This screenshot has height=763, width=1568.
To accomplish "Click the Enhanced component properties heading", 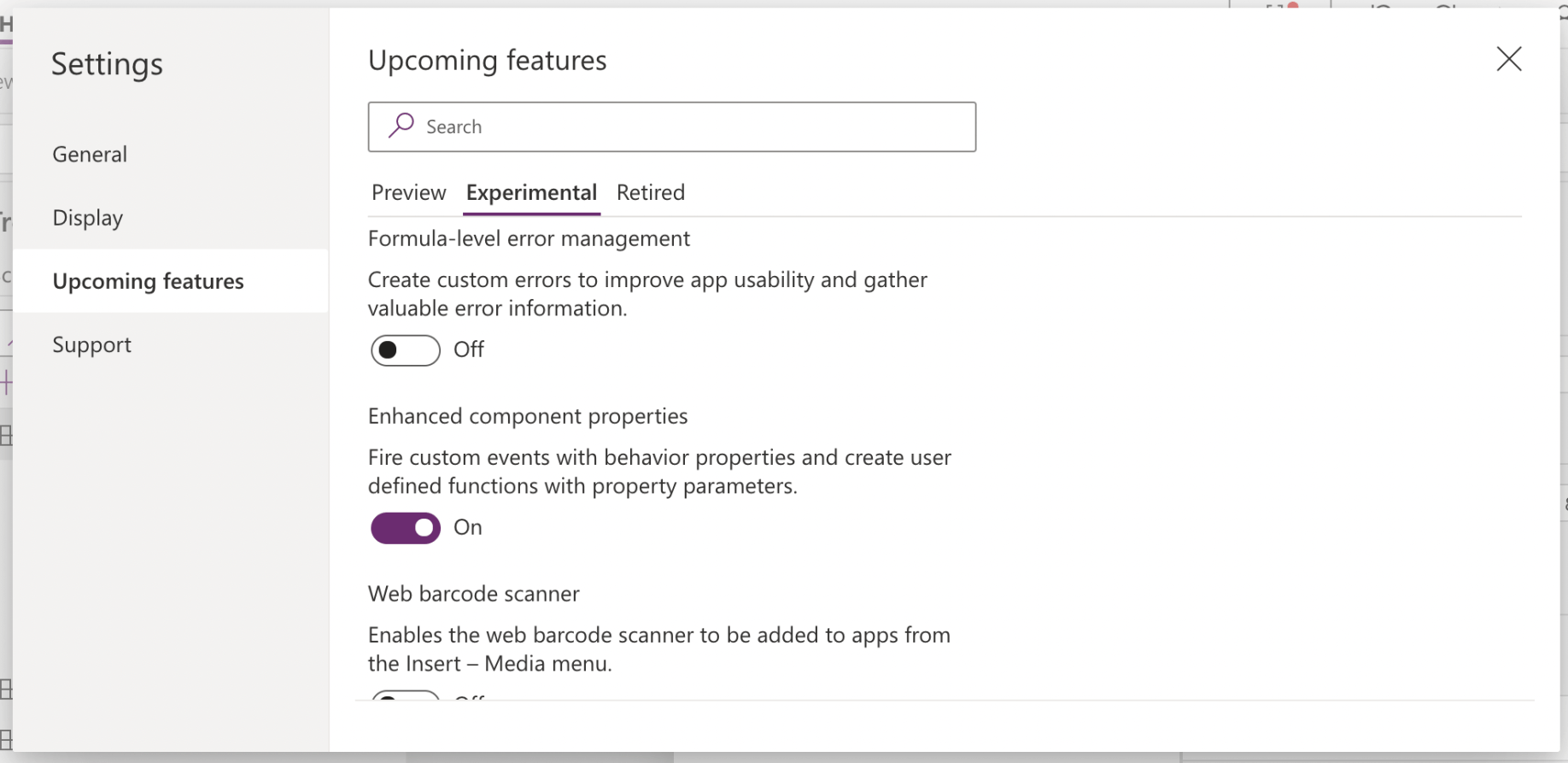I will pos(528,416).
